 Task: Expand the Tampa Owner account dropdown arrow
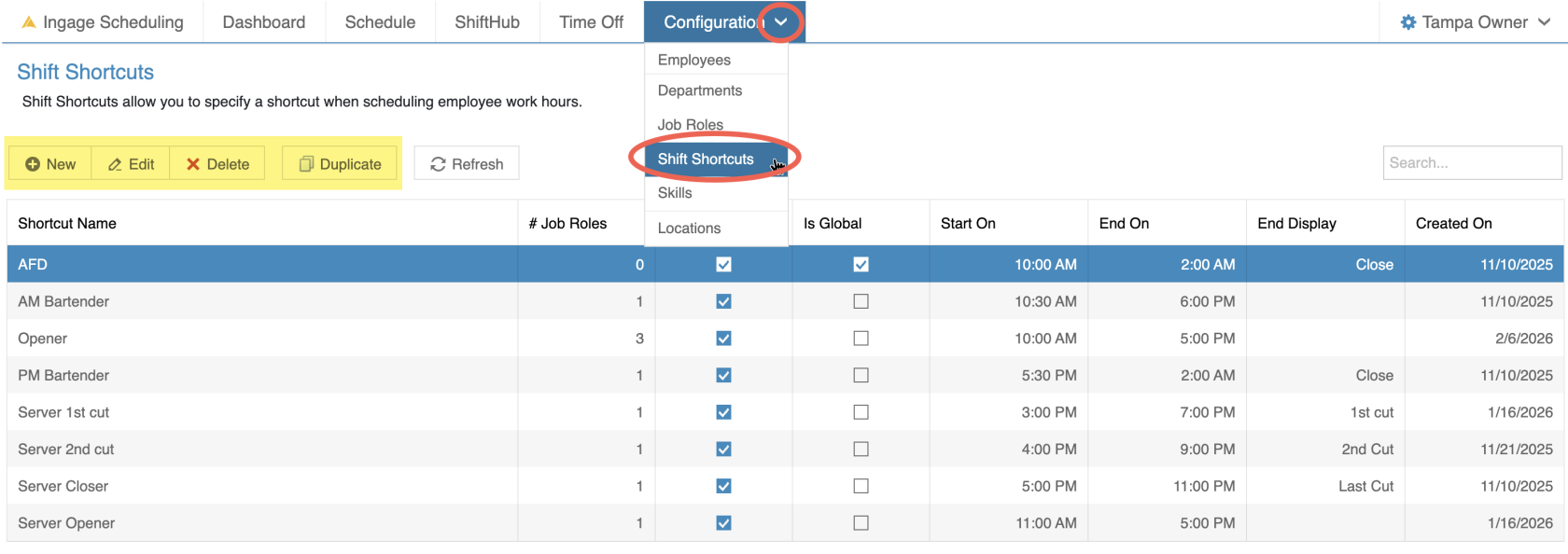1545,22
